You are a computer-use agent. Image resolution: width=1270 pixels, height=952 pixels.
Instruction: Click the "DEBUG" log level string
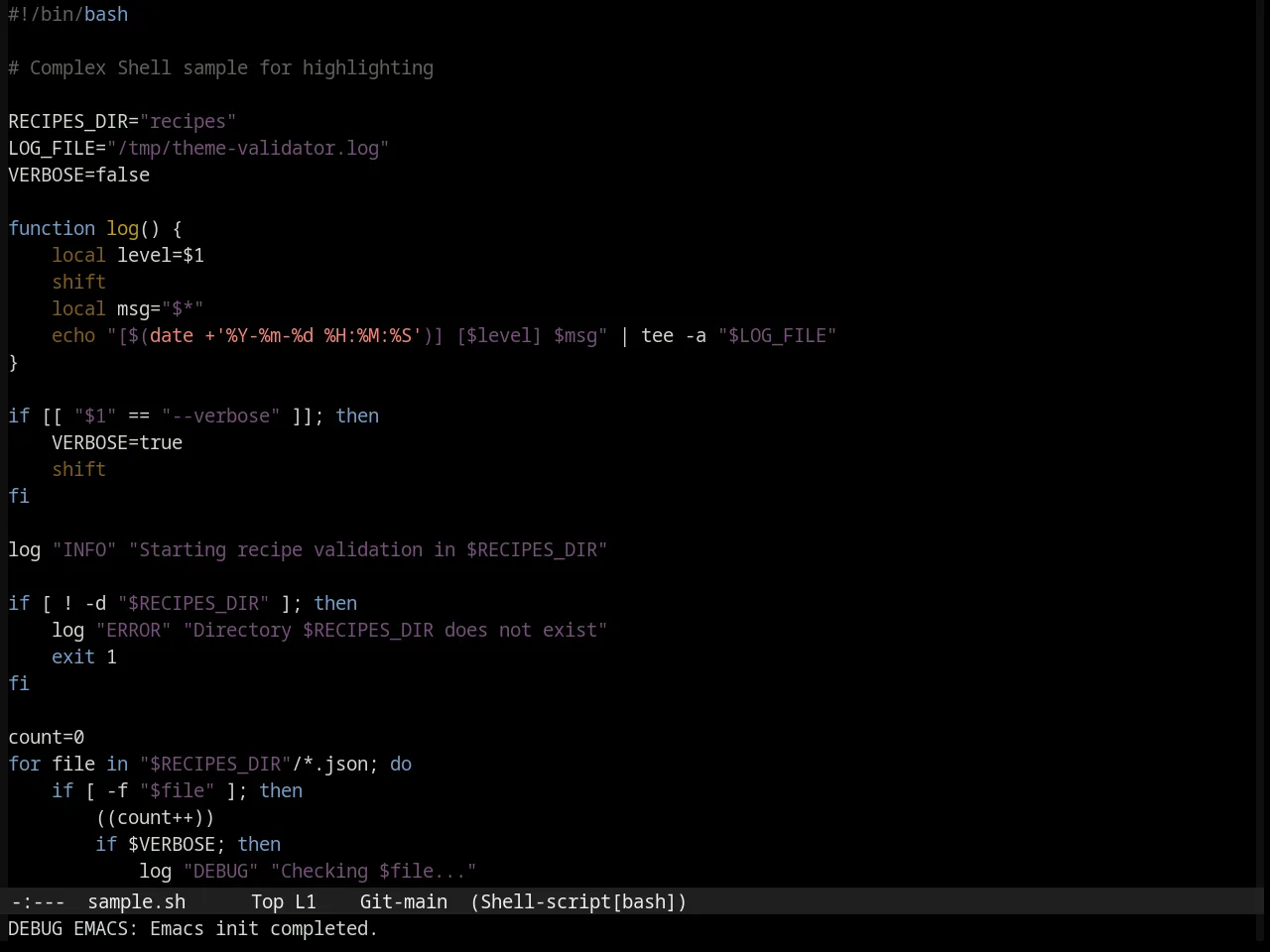pyautogui.click(x=220, y=871)
